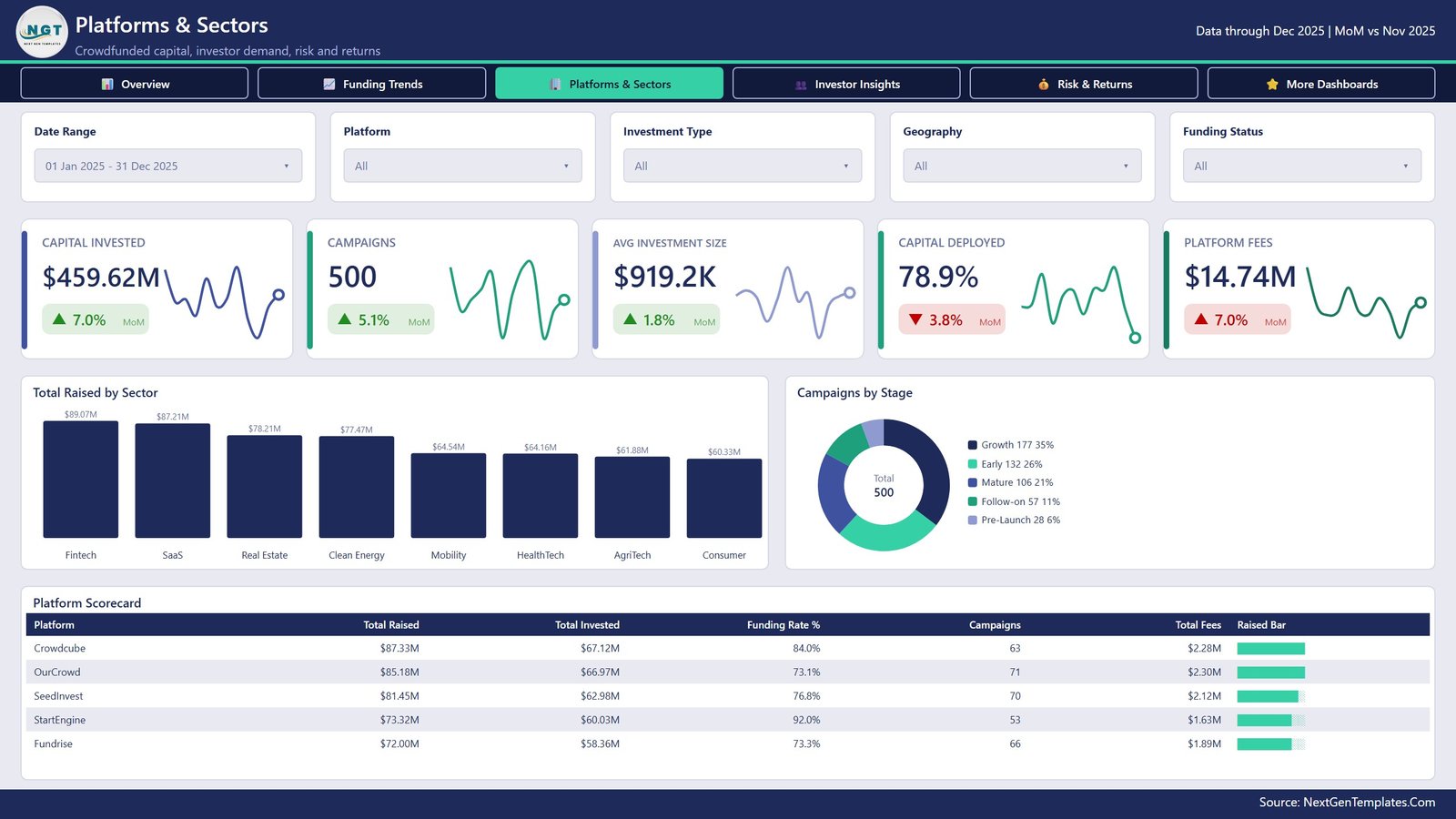1456x819 pixels.
Task: Switch to the Investor Insights tab
Action: (x=846, y=83)
